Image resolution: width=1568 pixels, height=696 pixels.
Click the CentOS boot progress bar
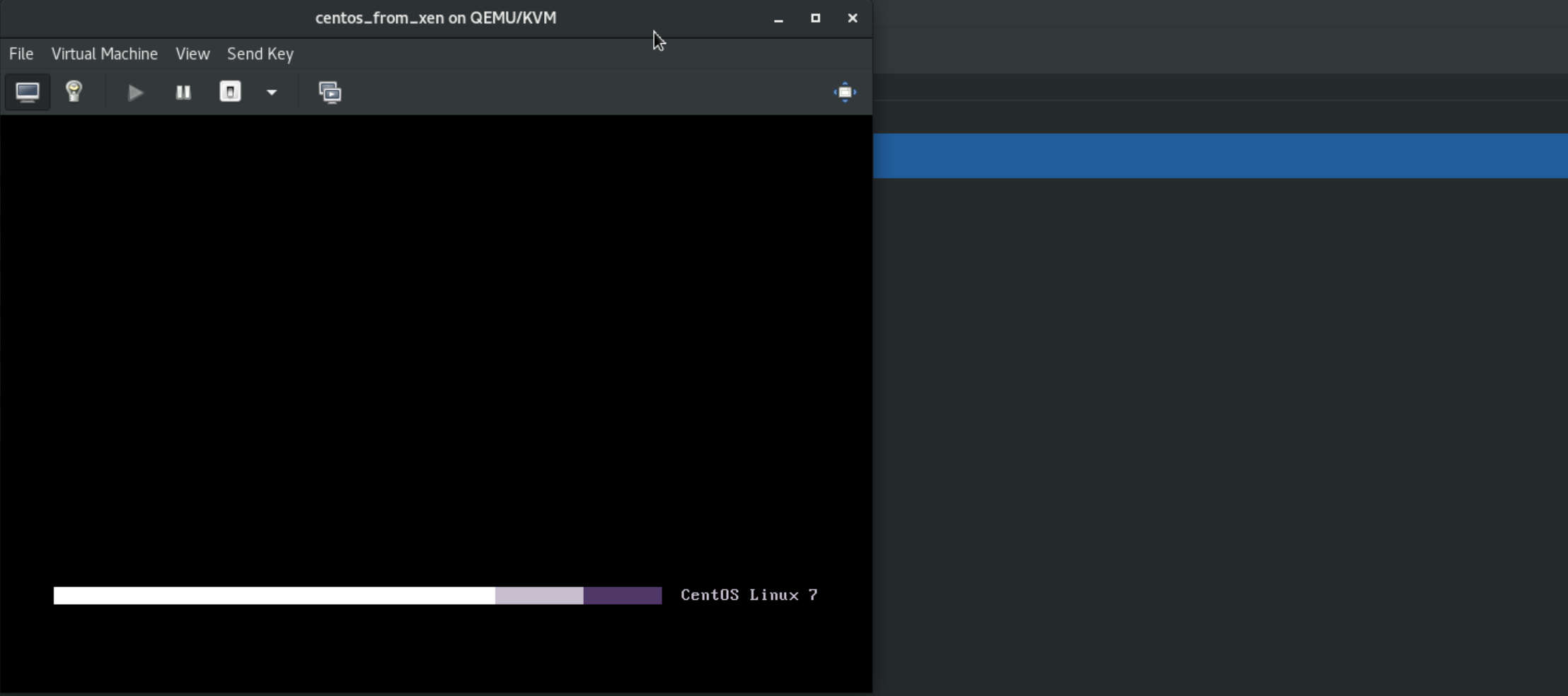tap(358, 596)
